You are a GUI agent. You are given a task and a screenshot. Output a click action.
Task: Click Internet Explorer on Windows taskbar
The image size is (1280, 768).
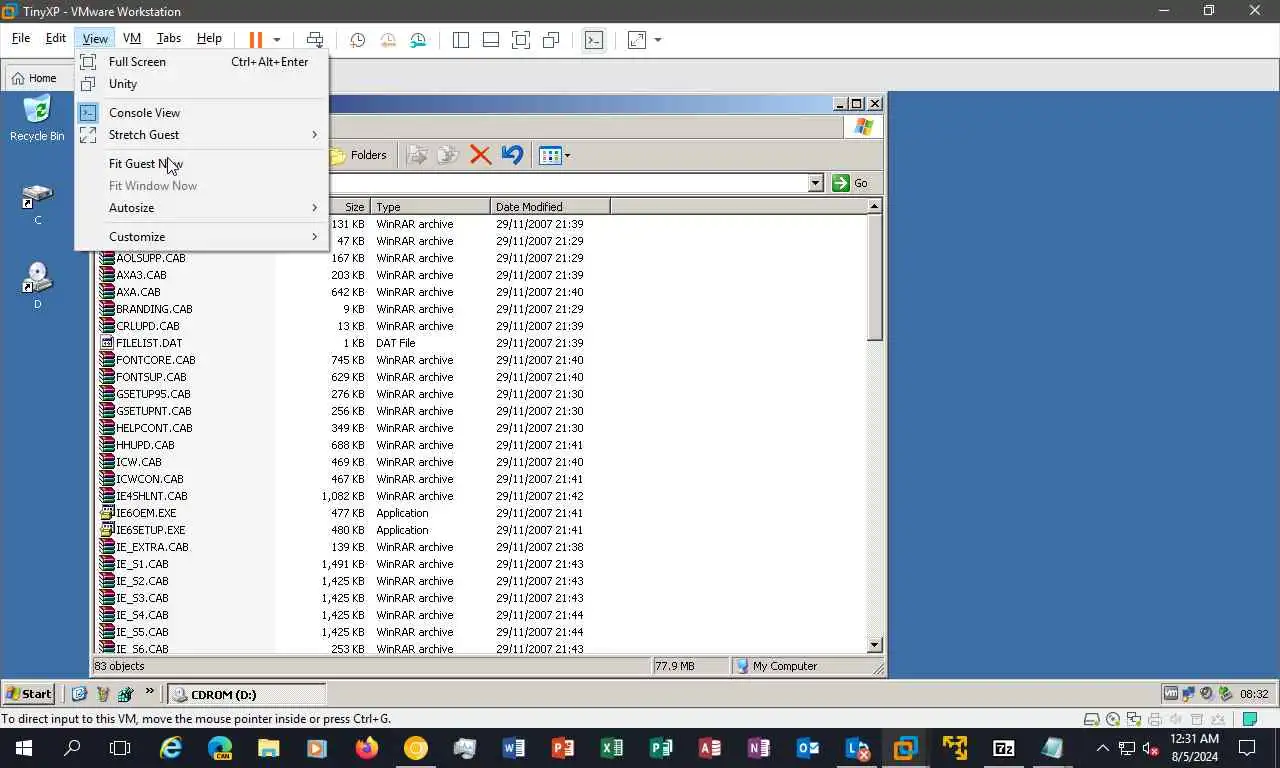point(171,747)
